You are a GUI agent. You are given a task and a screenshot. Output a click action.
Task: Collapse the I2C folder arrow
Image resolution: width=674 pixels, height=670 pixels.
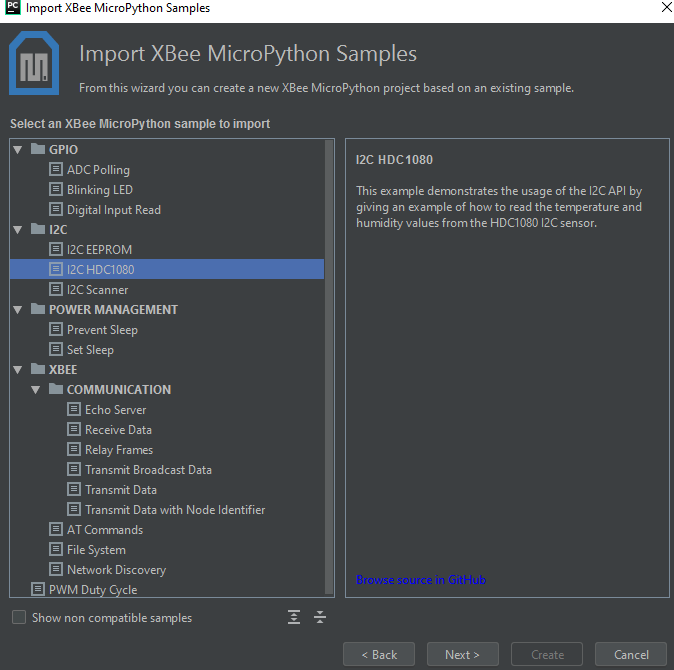point(18,229)
